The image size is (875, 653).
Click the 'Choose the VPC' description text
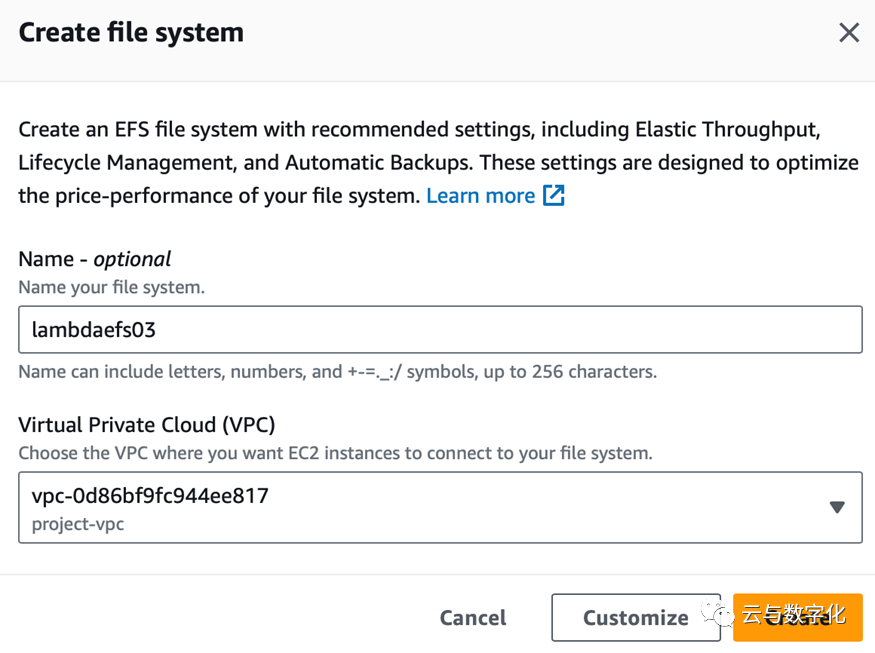pos(335,453)
